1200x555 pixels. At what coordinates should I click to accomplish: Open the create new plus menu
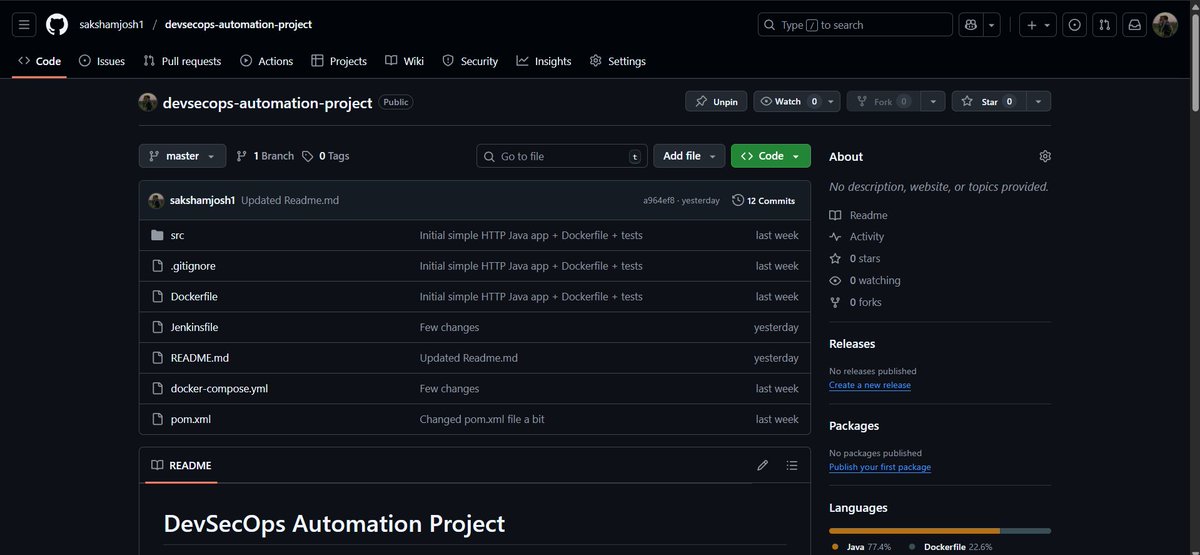[x=1036, y=25]
